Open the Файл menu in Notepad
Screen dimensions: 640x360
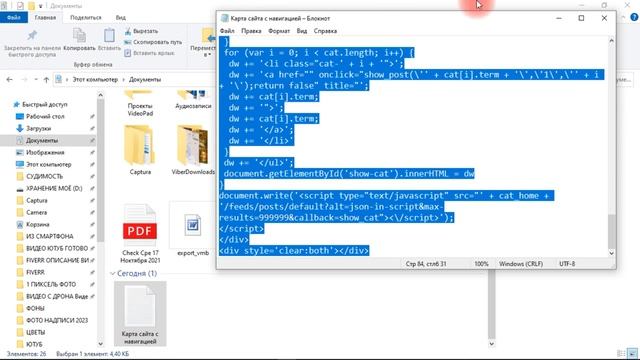[227, 31]
